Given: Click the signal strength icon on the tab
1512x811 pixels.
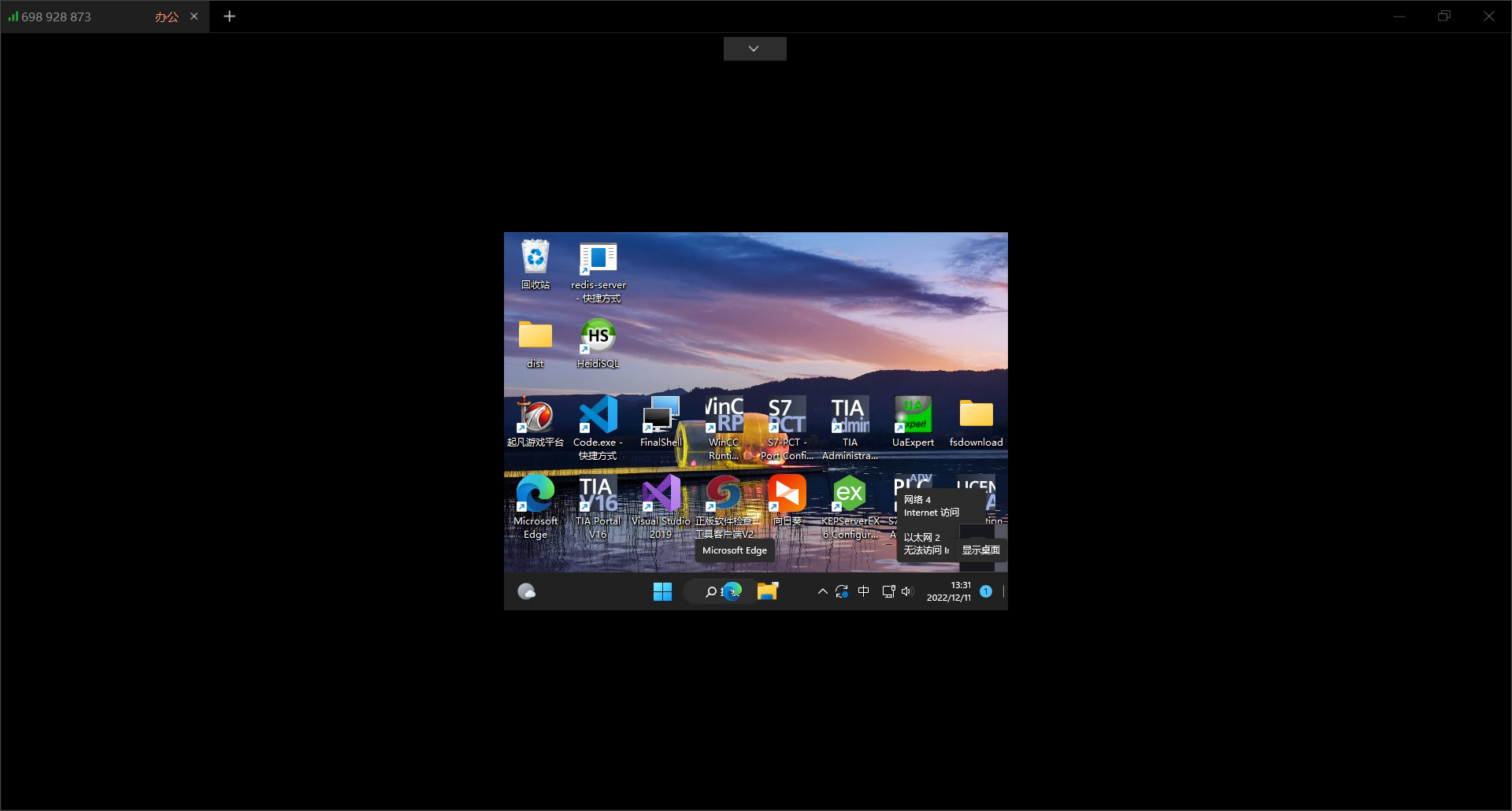Looking at the screenshot, I should [13, 17].
